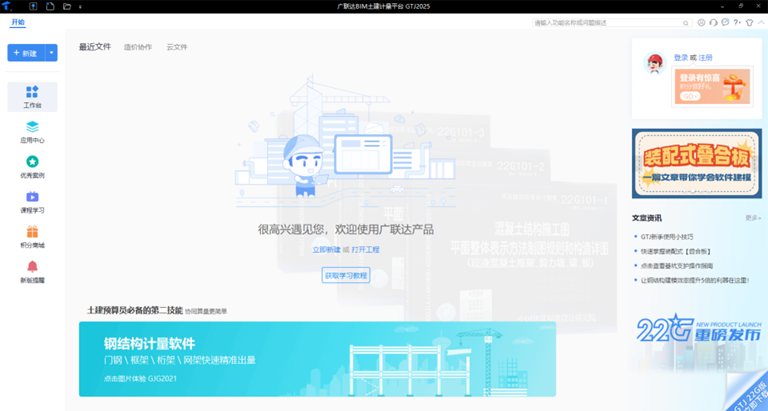Click the open folder icon in title bar
This screenshot has width=768, height=411.
point(66,6)
